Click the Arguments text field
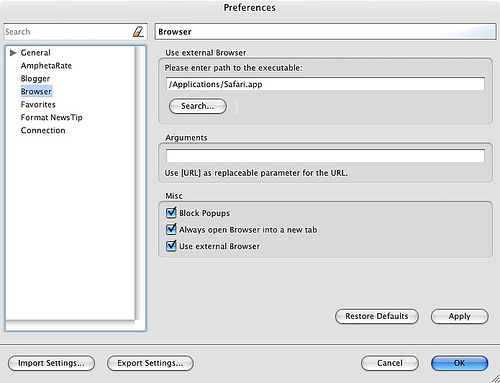Viewport: 500px width, 383px height. tap(325, 156)
